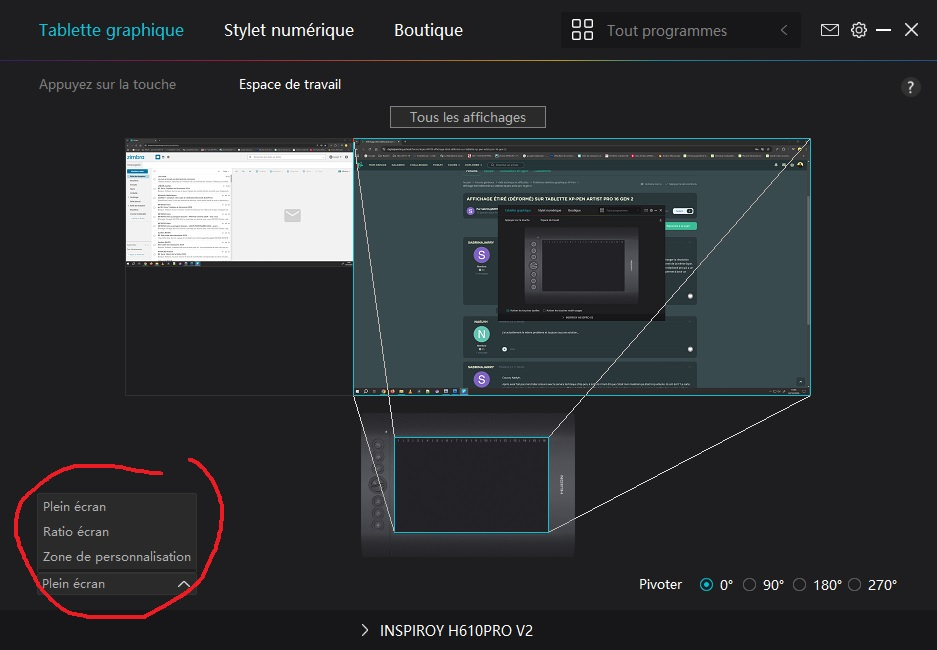Viewport: 937px width, 650px height.
Task: Click the help question mark icon
Action: (x=910, y=87)
